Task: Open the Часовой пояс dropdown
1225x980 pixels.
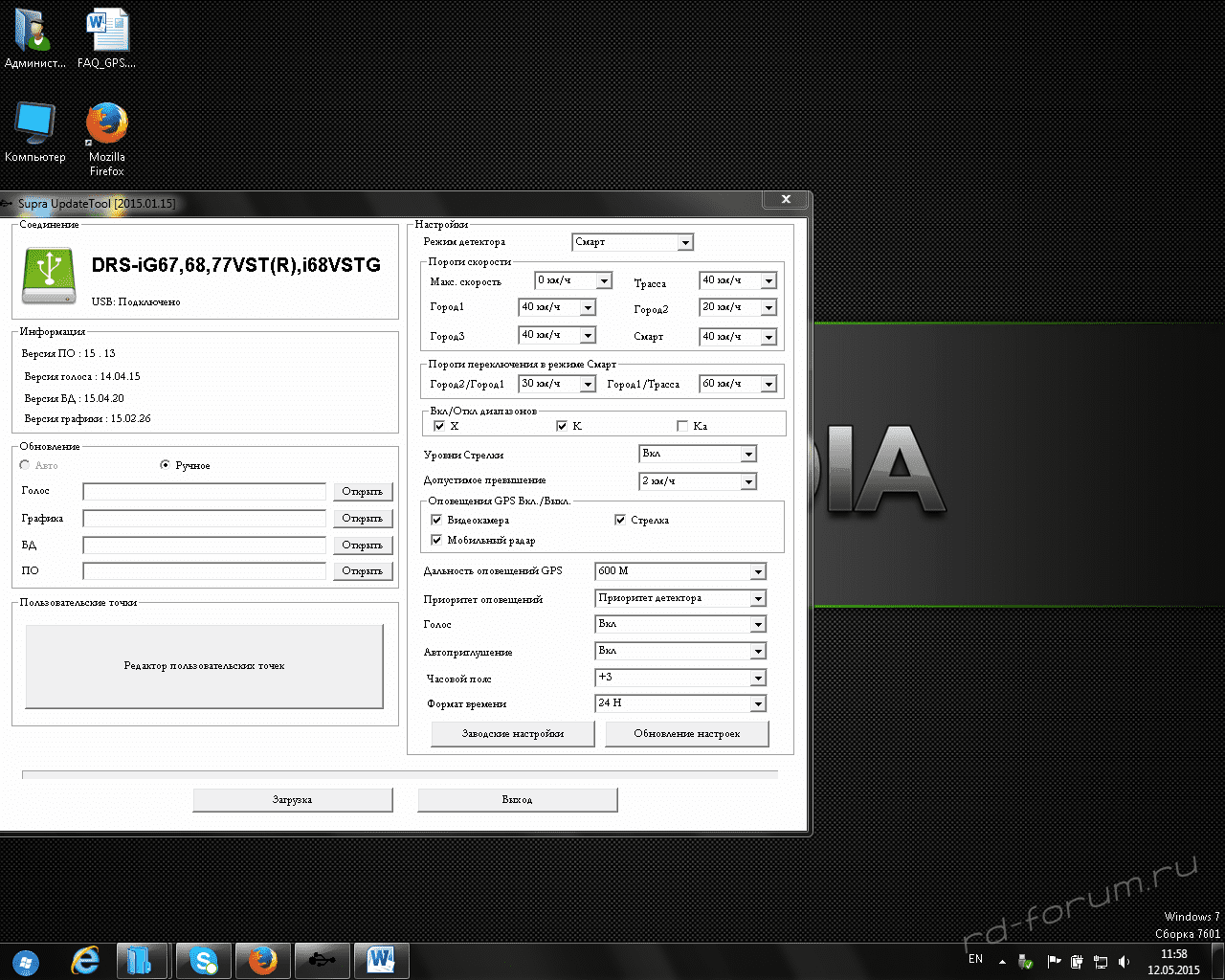Action: pos(680,678)
